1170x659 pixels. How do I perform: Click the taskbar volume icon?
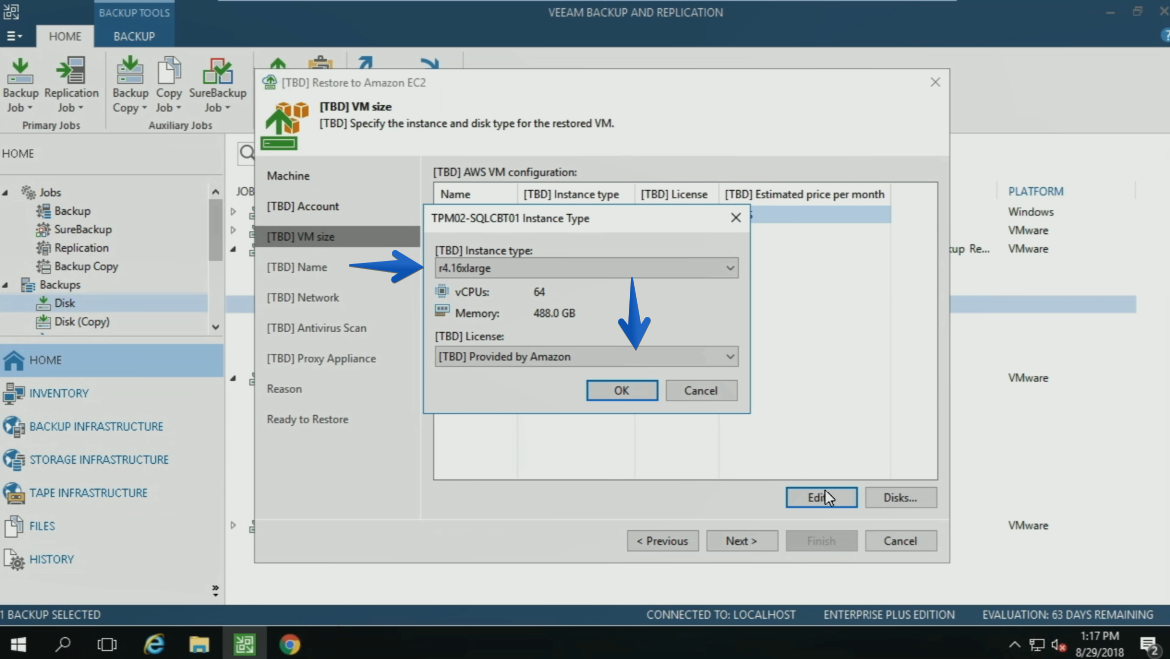pyautogui.click(x=1058, y=645)
